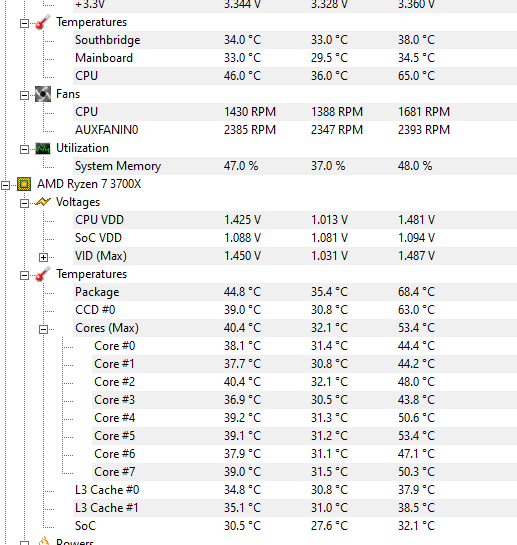Collapse the Ryzen Temperatures section
The image size is (517, 545).
[x=24, y=275]
